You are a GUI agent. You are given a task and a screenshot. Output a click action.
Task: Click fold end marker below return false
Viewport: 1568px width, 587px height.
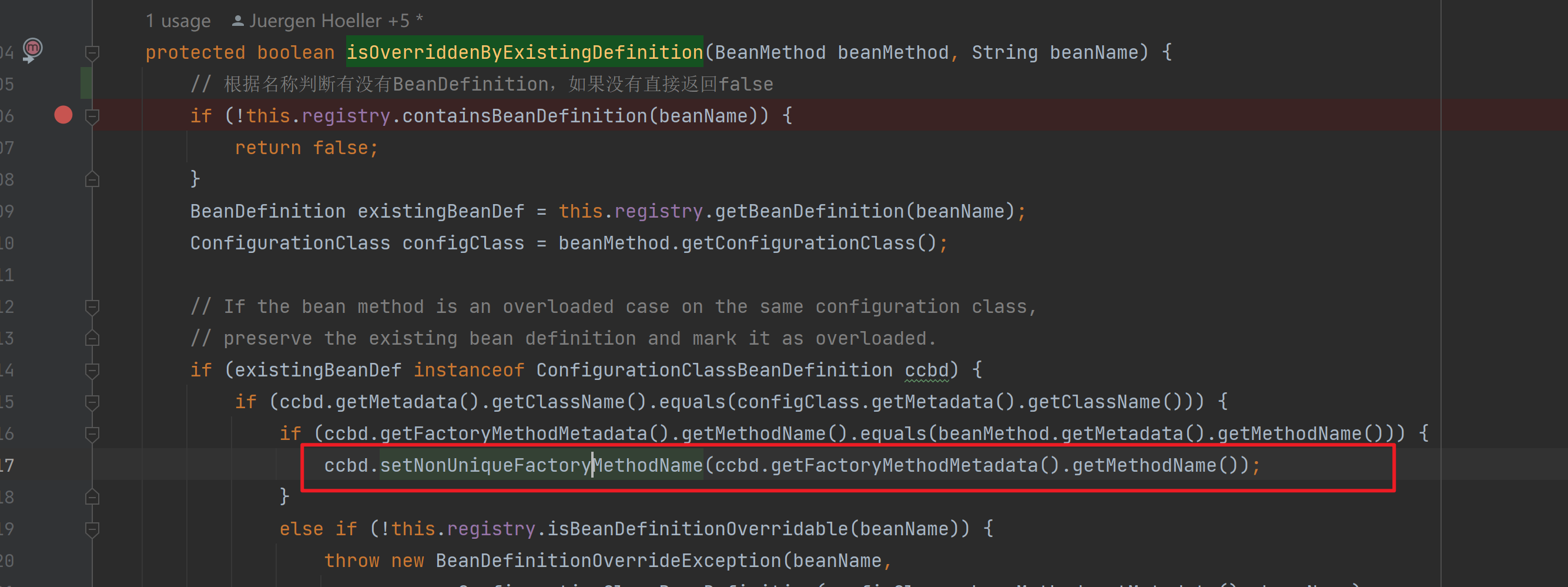pyautogui.click(x=92, y=179)
